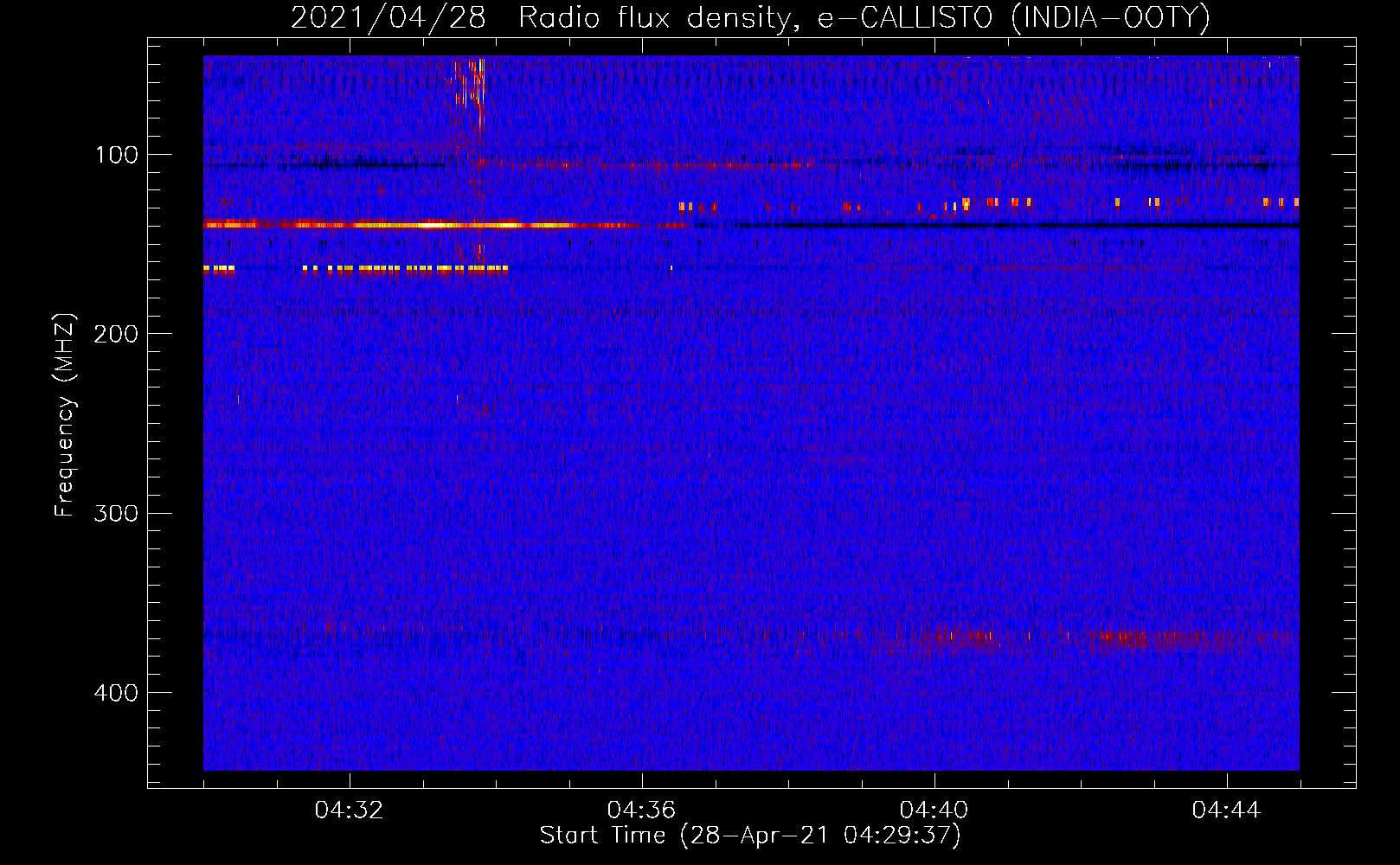Click the 04:40 time tick label

tap(934, 811)
